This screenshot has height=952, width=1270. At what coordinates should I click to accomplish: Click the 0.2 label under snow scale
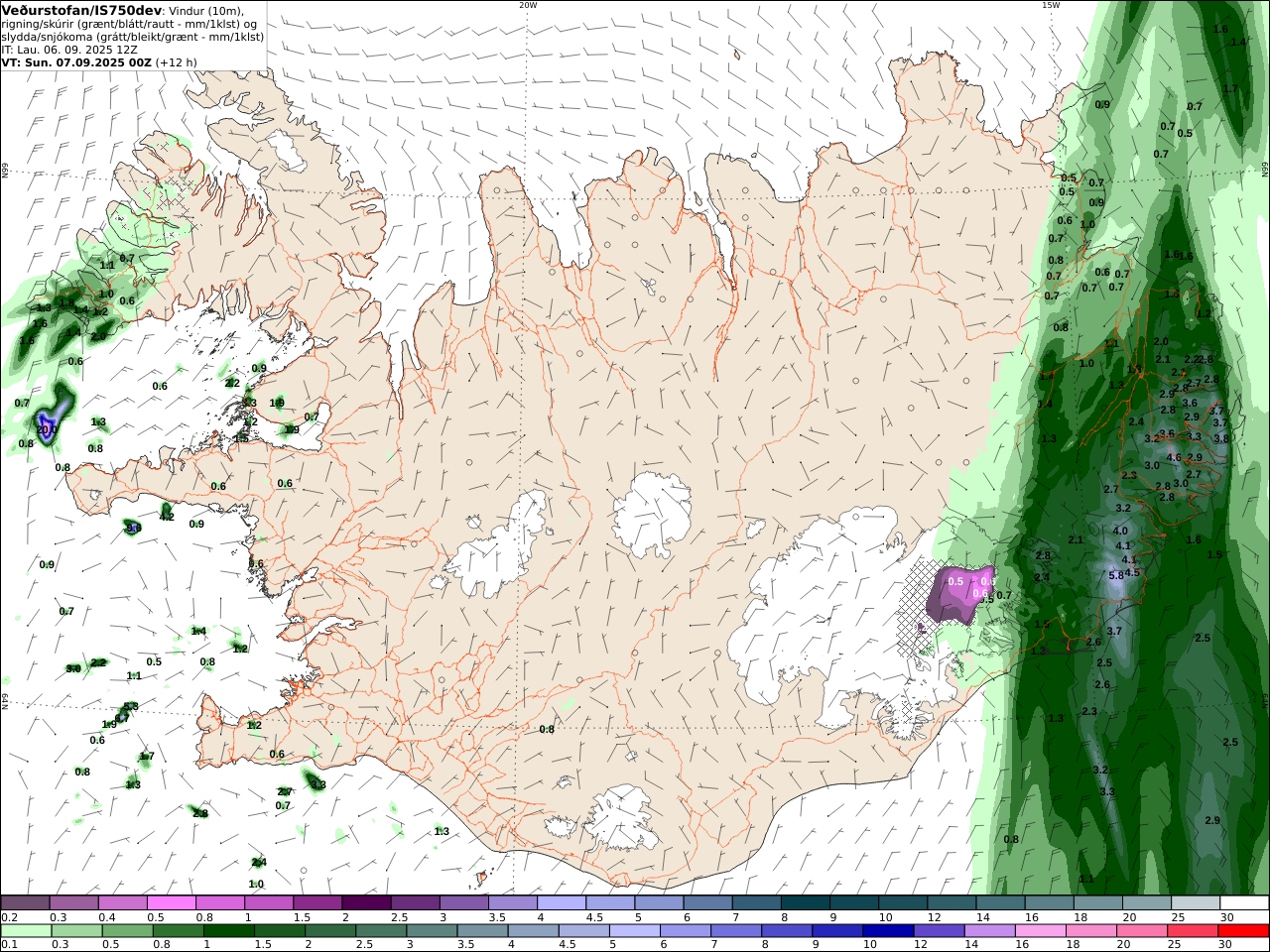pyautogui.click(x=10, y=917)
